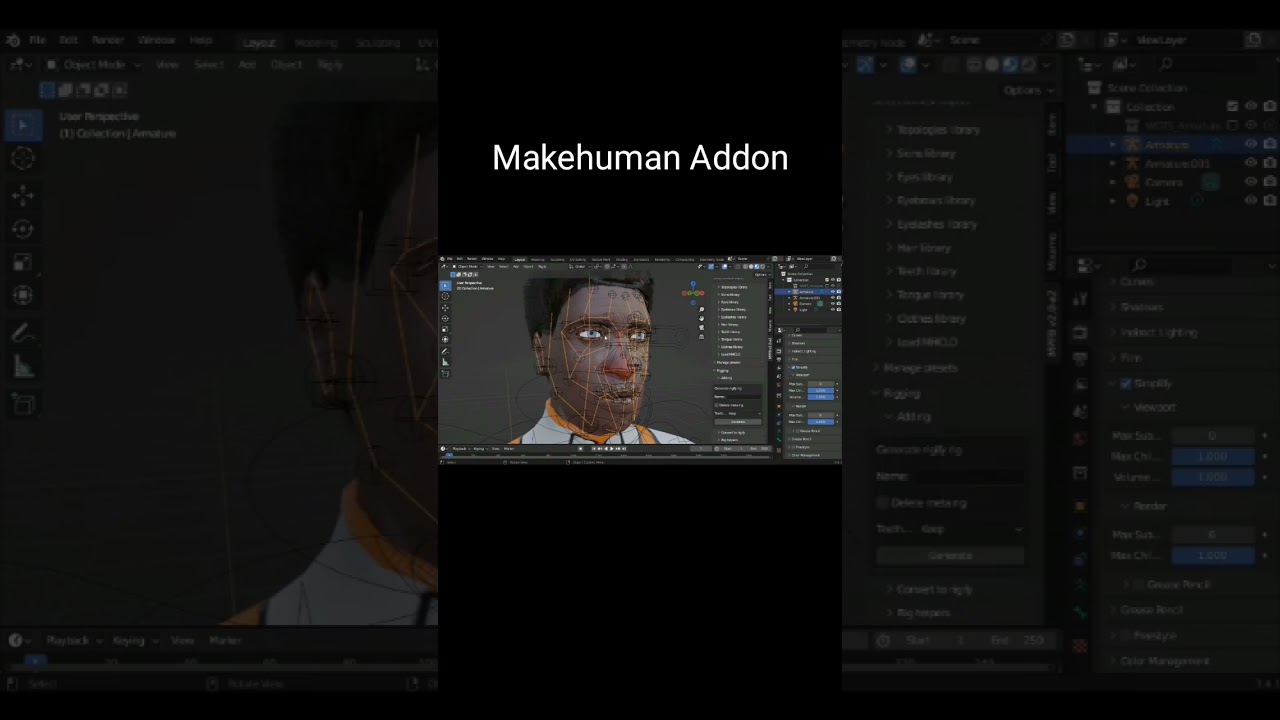Switch to rendered viewport shading in enlarged background
This screenshot has width=1280, height=720.
point(1029,64)
